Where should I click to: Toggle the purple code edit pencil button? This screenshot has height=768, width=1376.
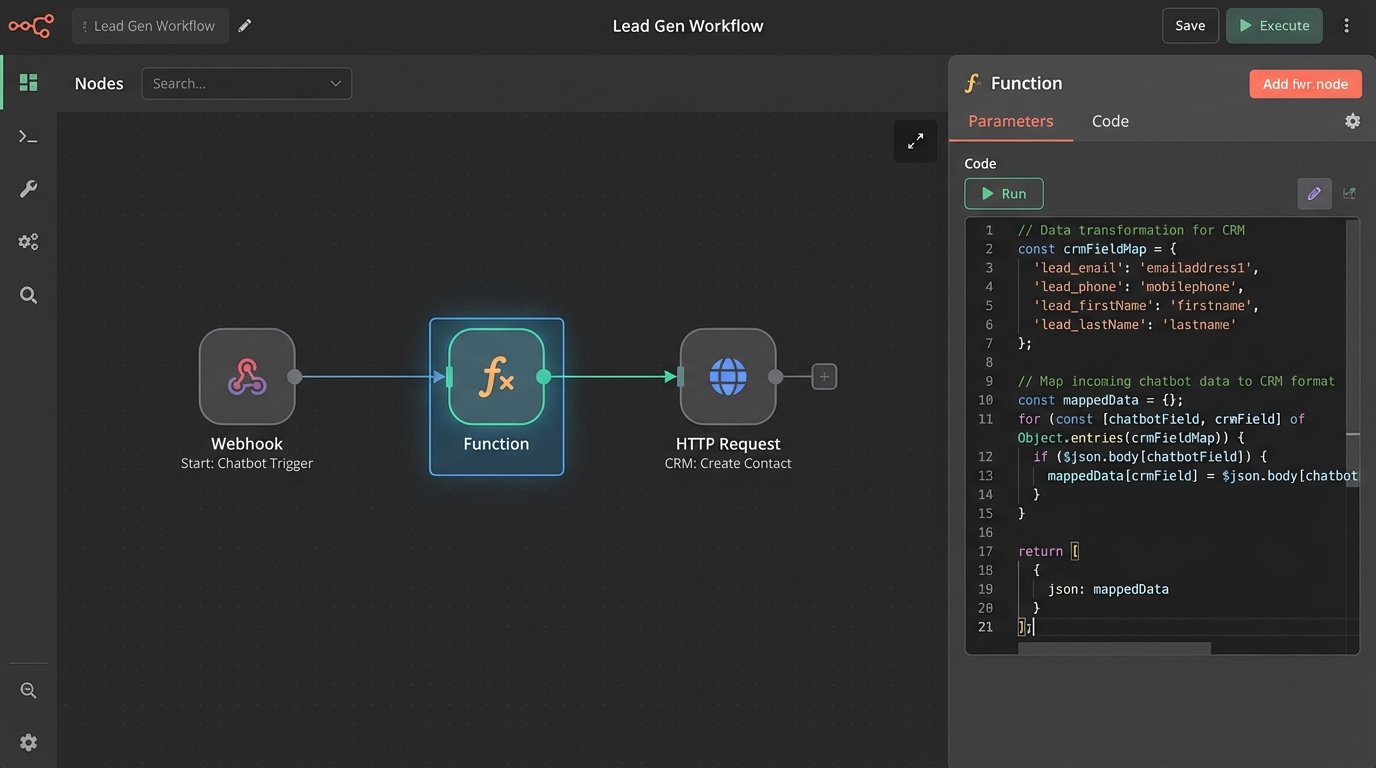pyautogui.click(x=1314, y=194)
